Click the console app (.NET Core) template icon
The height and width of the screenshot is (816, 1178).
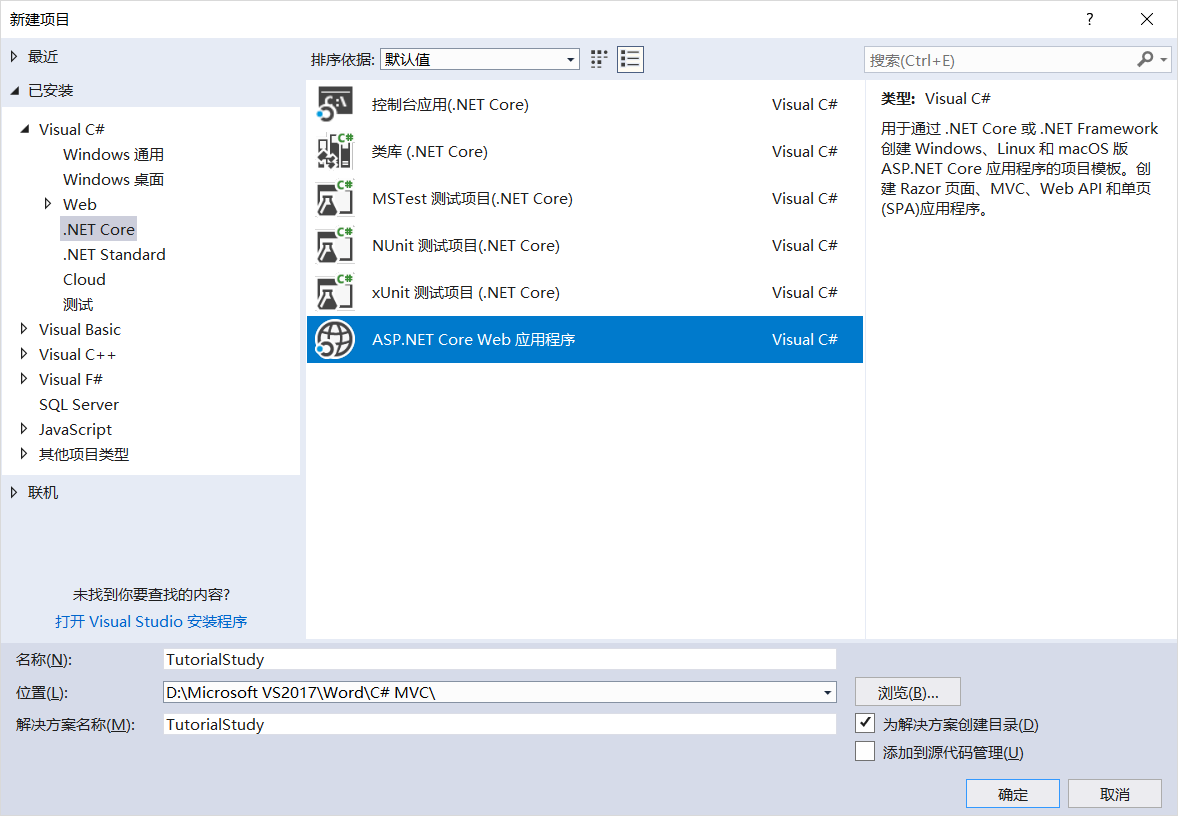[x=334, y=104]
